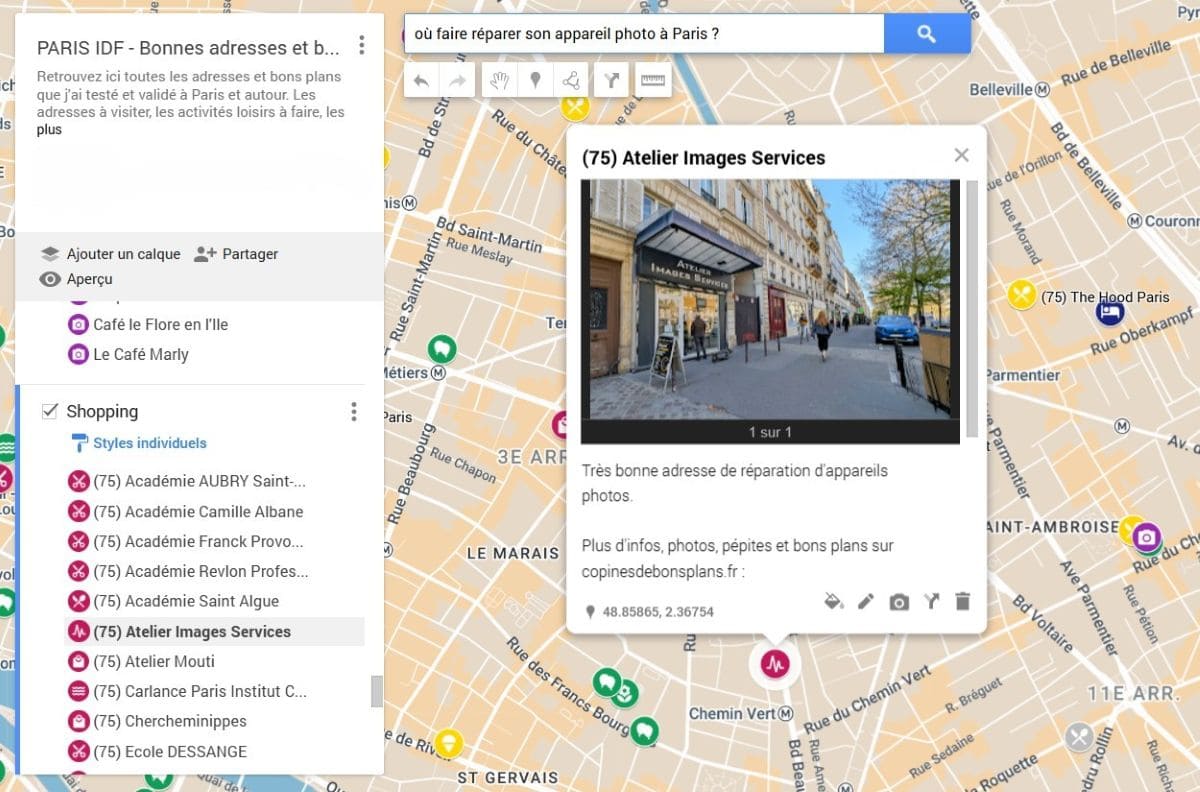The height and width of the screenshot is (792, 1200).
Task: Click the undo arrow in the map toolbar
Action: click(x=421, y=81)
